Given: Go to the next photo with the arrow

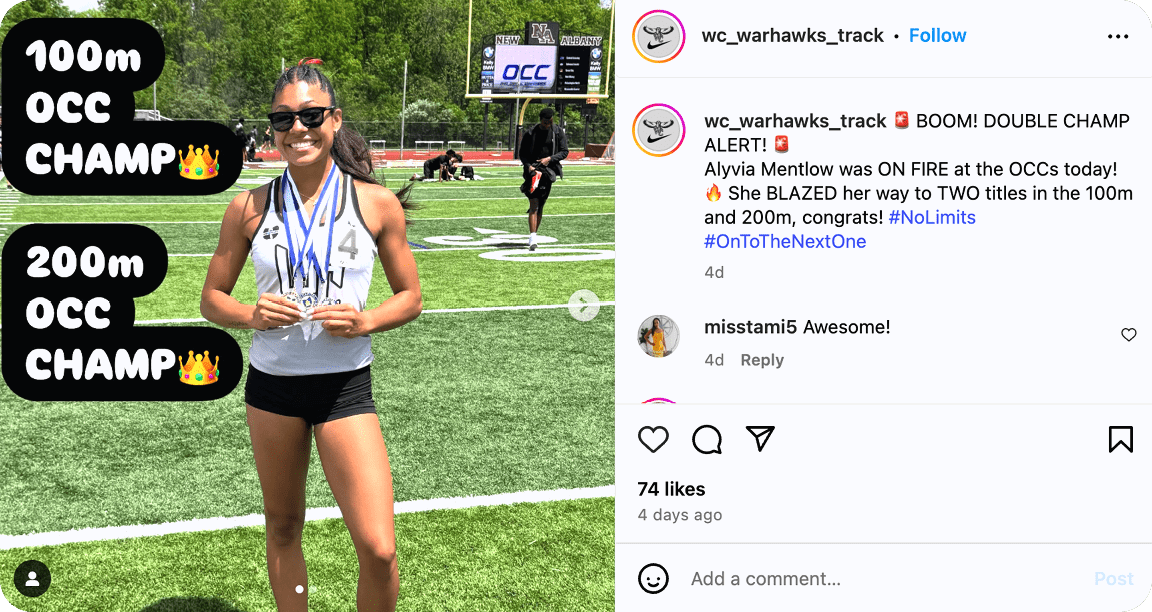Looking at the screenshot, I should point(584,306).
